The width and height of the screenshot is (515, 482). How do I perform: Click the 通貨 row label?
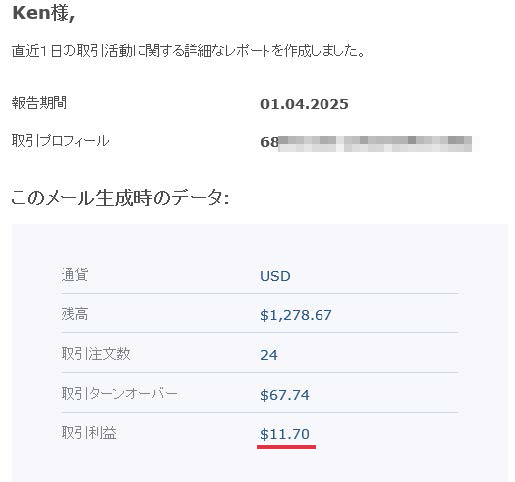(75, 275)
